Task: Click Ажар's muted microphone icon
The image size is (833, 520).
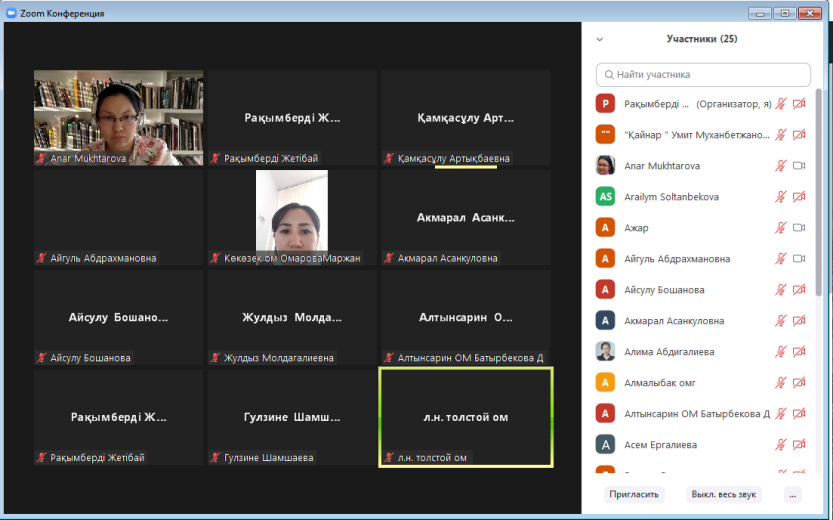Action: click(781, 228)
